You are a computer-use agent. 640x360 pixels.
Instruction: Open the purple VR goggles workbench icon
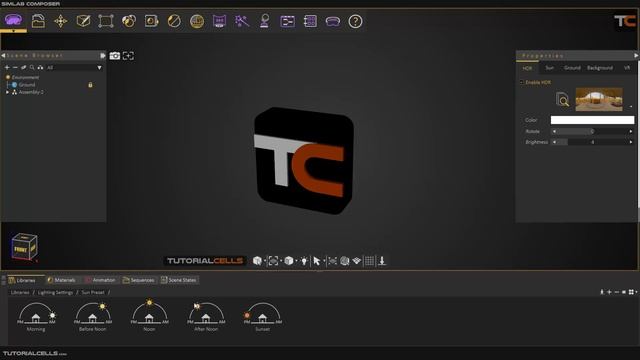13,20
